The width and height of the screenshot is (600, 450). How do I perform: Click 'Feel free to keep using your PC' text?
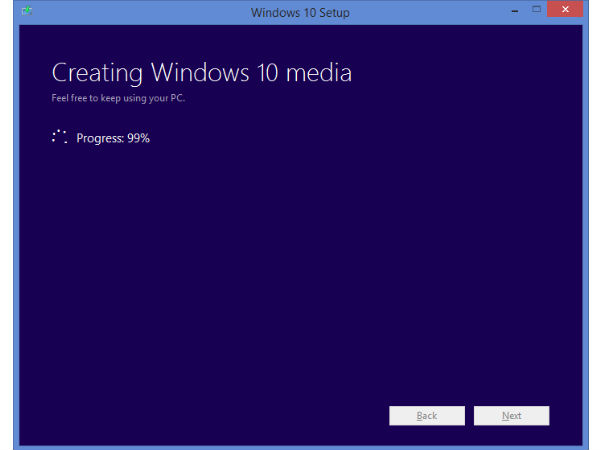[117, 99]
